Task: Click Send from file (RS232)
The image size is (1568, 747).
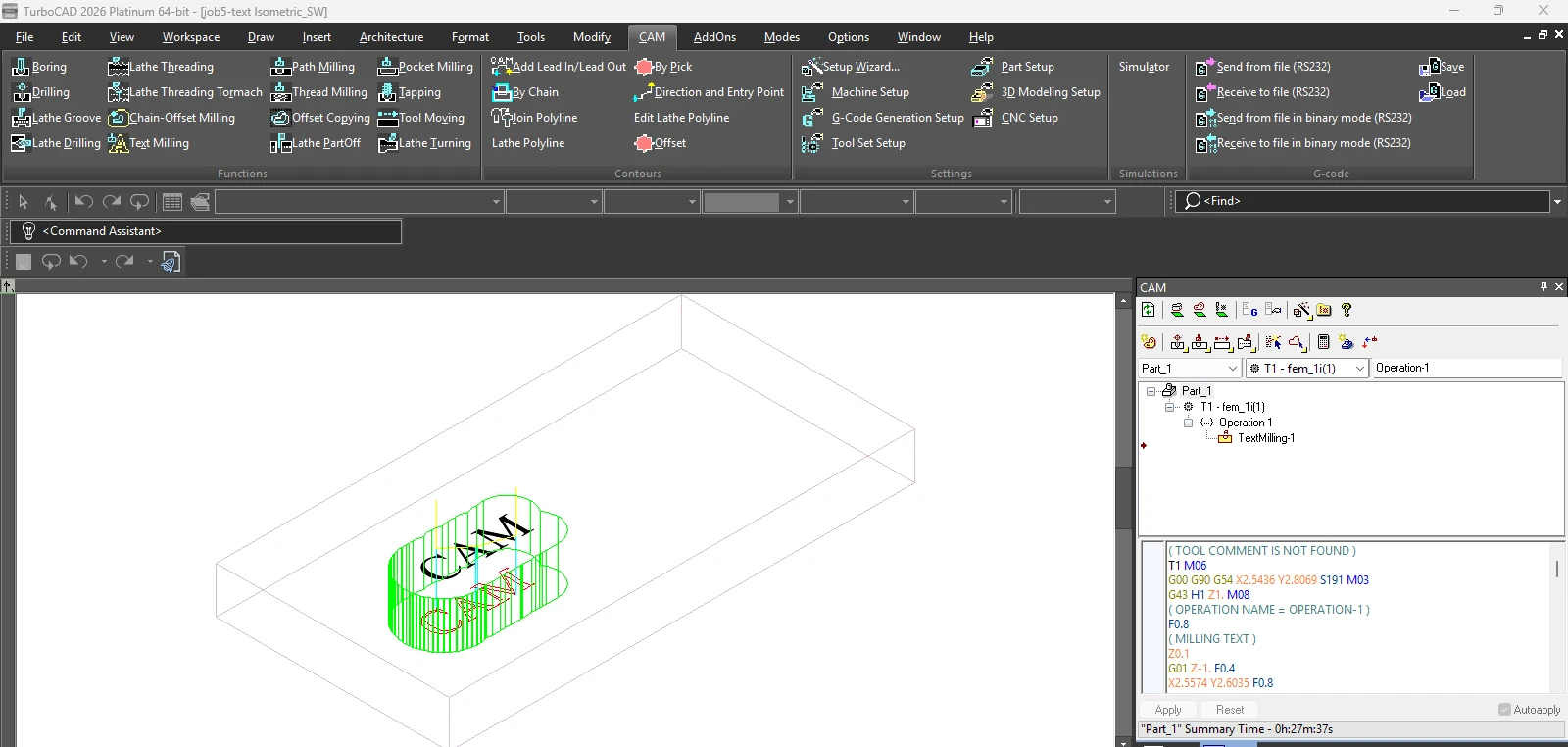Action: click(1263, 67)
